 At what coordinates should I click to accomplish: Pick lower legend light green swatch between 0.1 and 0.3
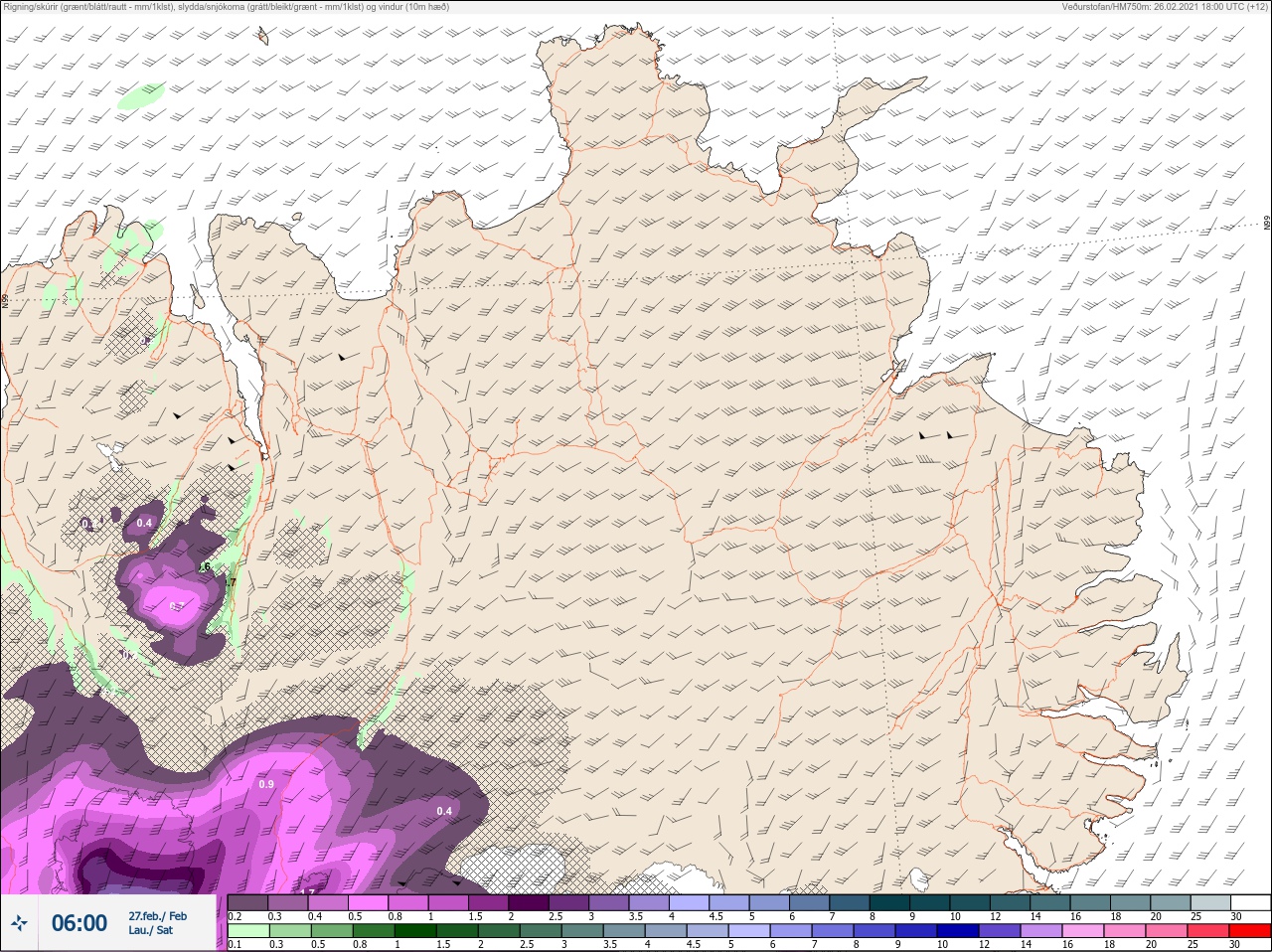(248, 931)
